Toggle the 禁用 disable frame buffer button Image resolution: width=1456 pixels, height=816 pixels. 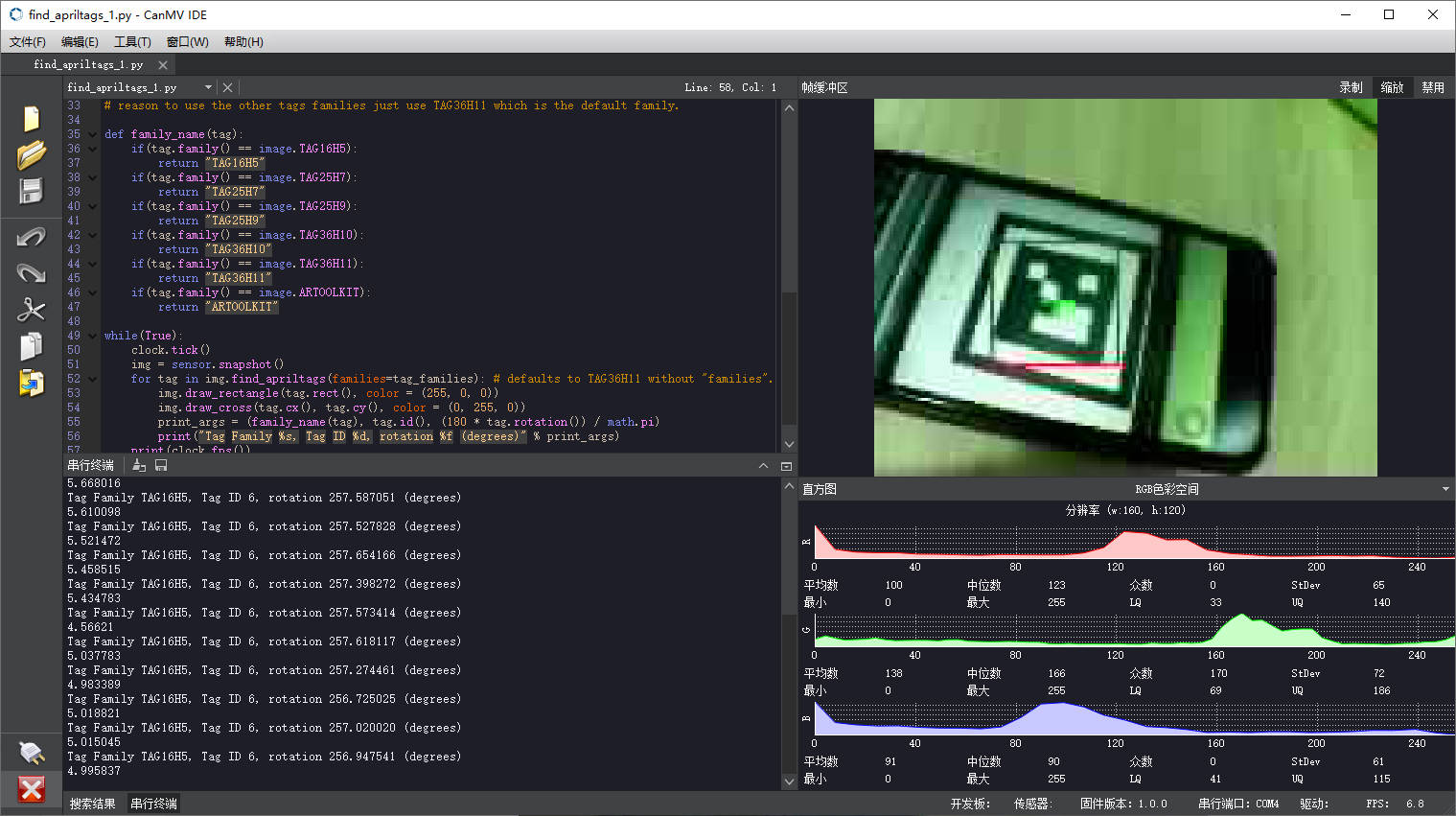pos(1433,87)
